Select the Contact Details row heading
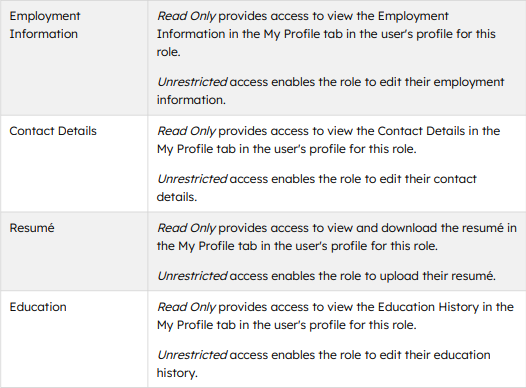This screenshot has height=388, width=526. coord(53,131)
